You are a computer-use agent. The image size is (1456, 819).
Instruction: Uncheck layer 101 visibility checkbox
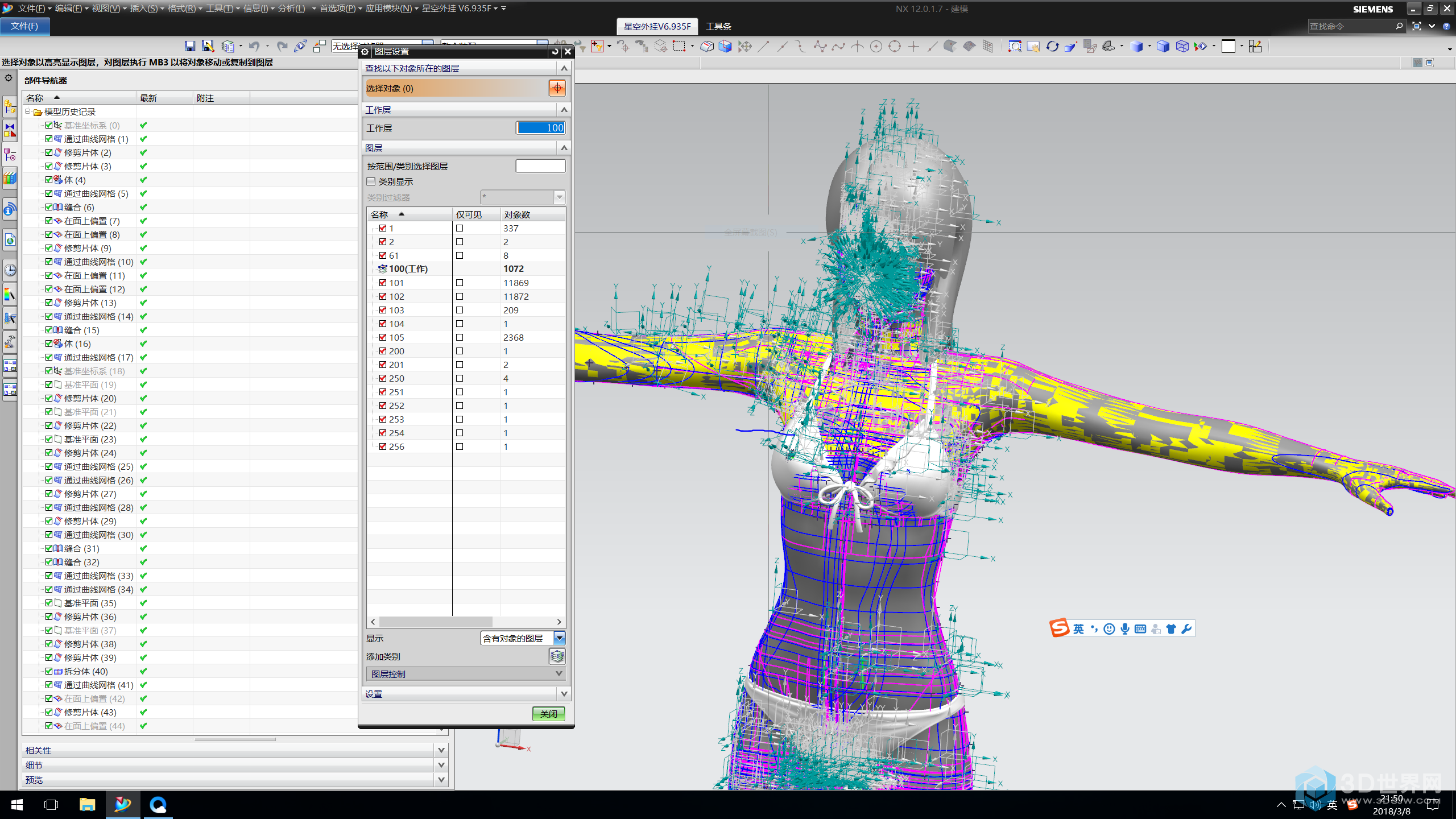click(383, 283)
